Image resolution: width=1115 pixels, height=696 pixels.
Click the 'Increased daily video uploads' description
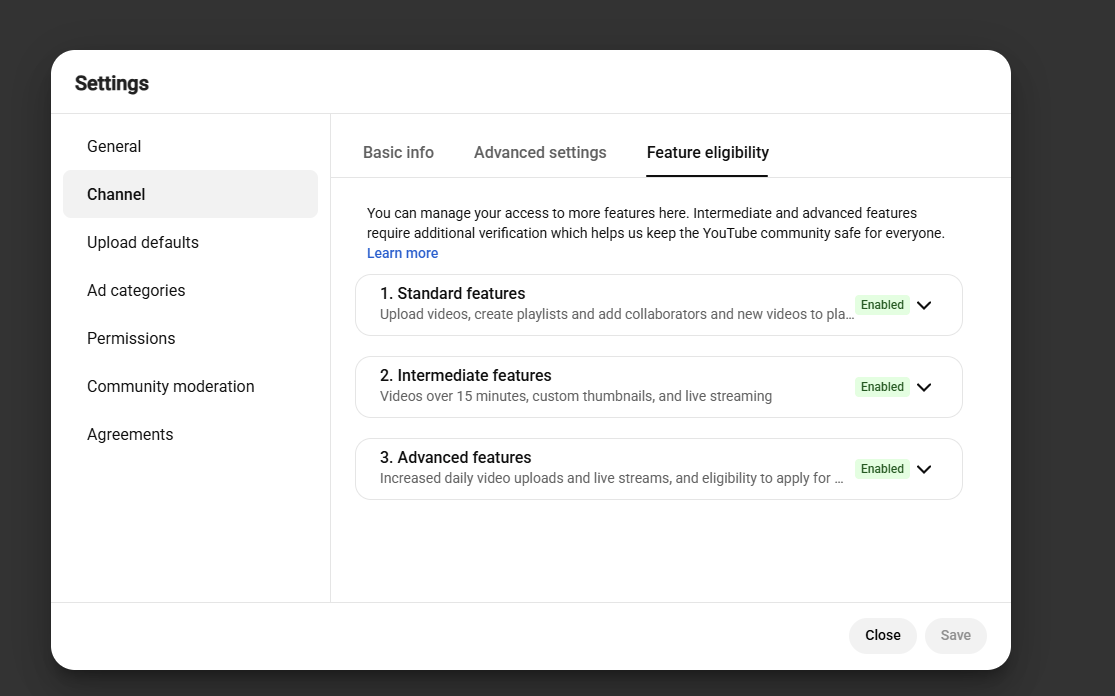point(612,478)
